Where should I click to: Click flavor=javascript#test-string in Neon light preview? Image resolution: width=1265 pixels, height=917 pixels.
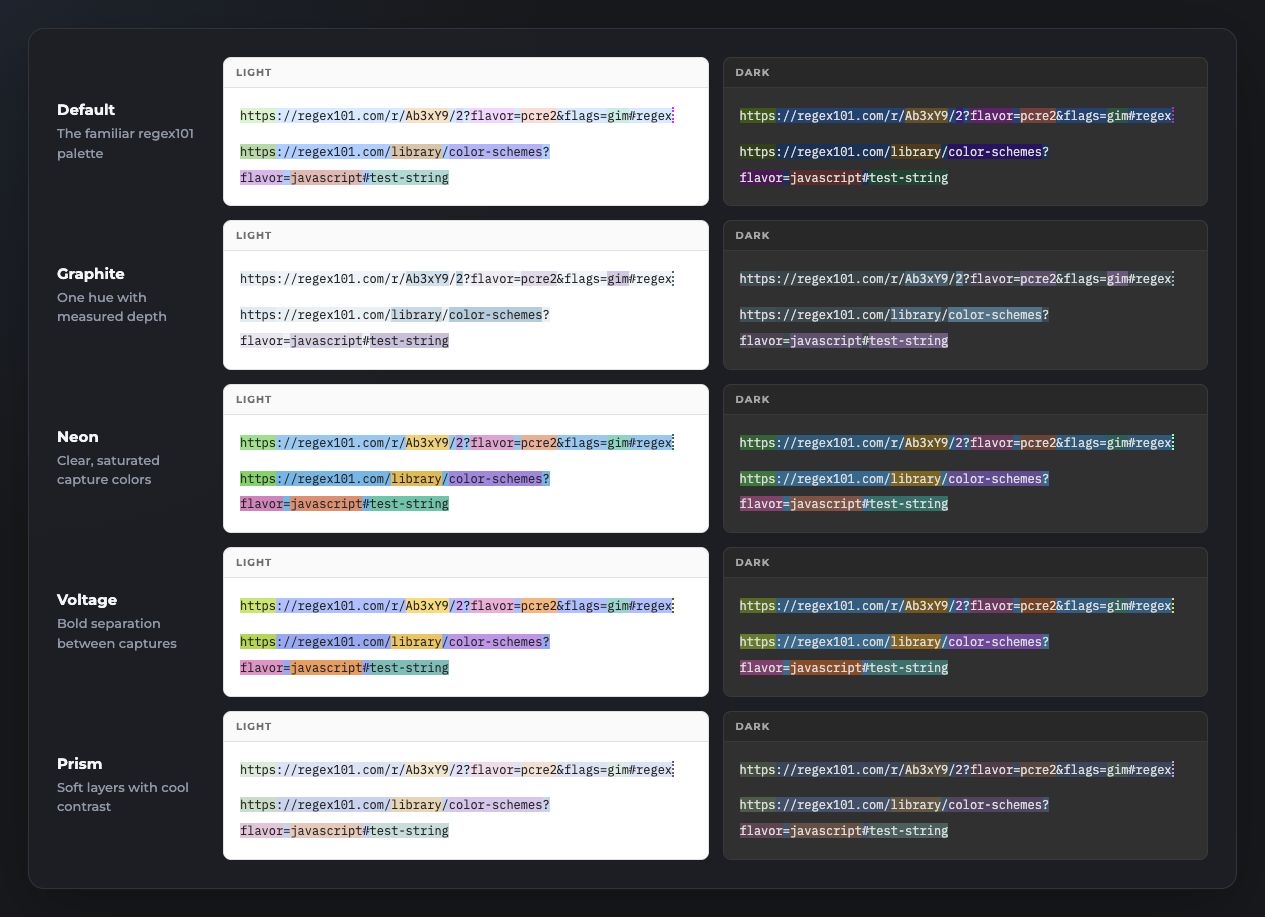click(344, 504)
